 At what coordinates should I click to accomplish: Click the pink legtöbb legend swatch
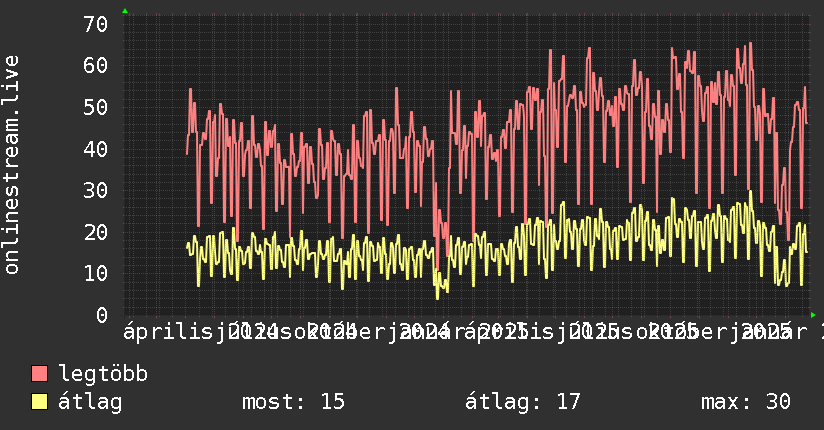point(39,374)
